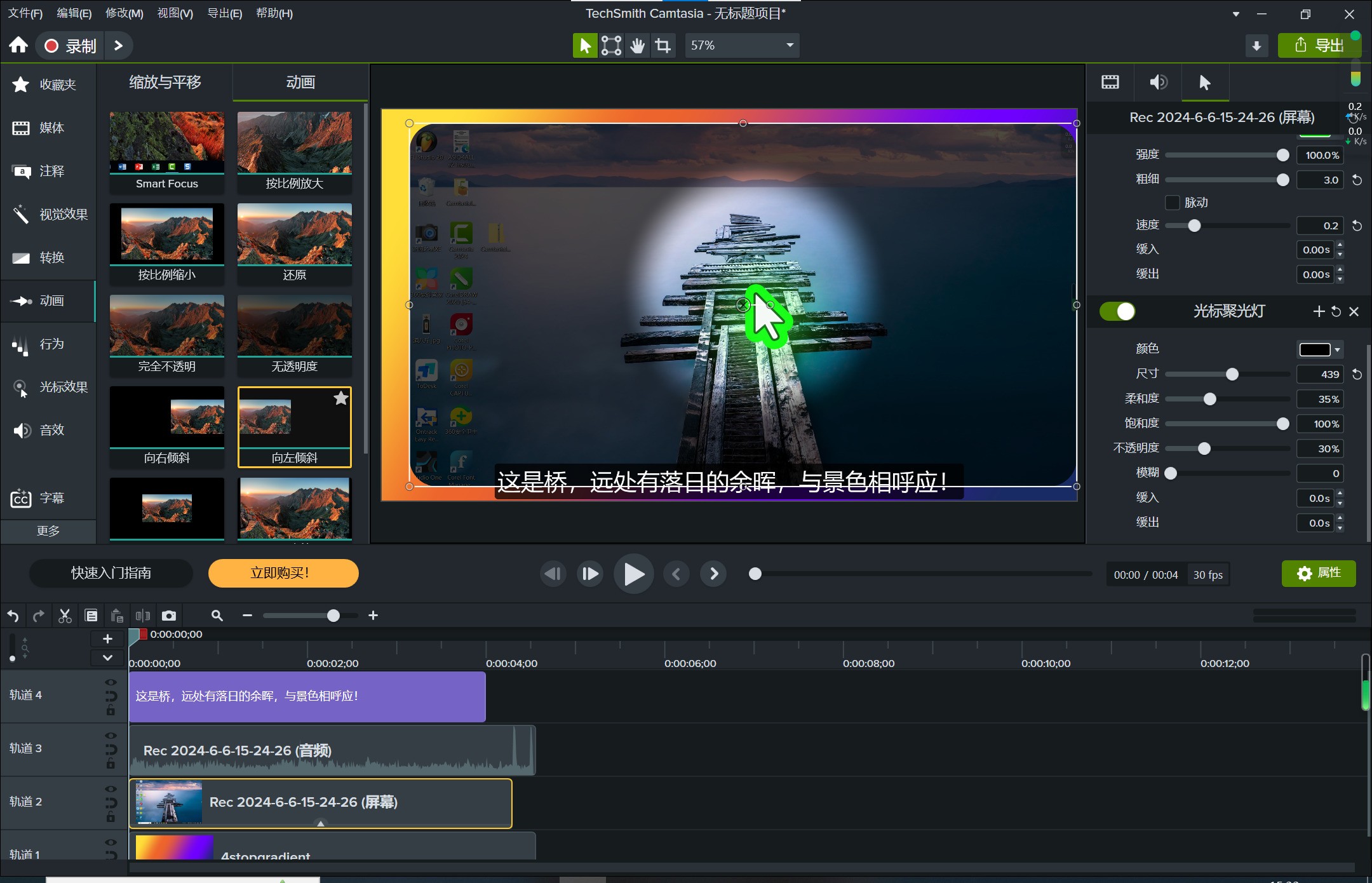Take a snapshot with camera icon

pos(168,616)
